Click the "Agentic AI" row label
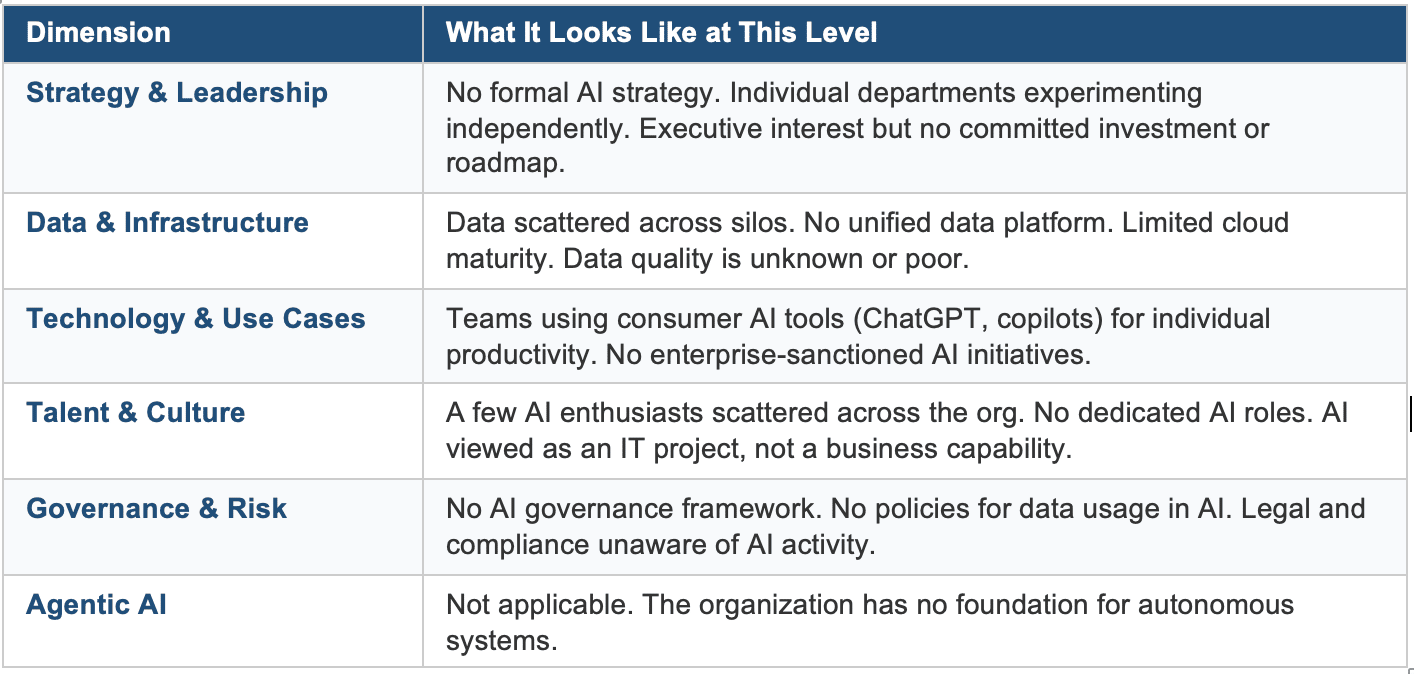Screen dimensions: 1414x674 click(x=96, y=604)
